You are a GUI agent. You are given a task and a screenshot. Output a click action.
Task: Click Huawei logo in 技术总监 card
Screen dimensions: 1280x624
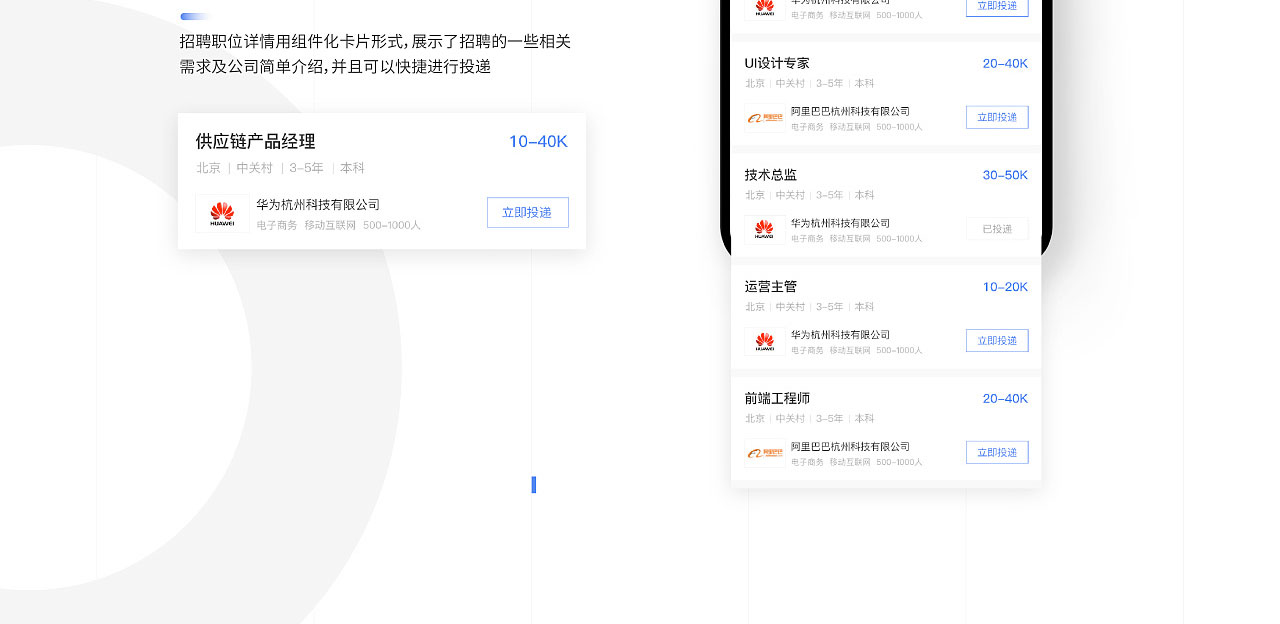(x=764, y=229)
